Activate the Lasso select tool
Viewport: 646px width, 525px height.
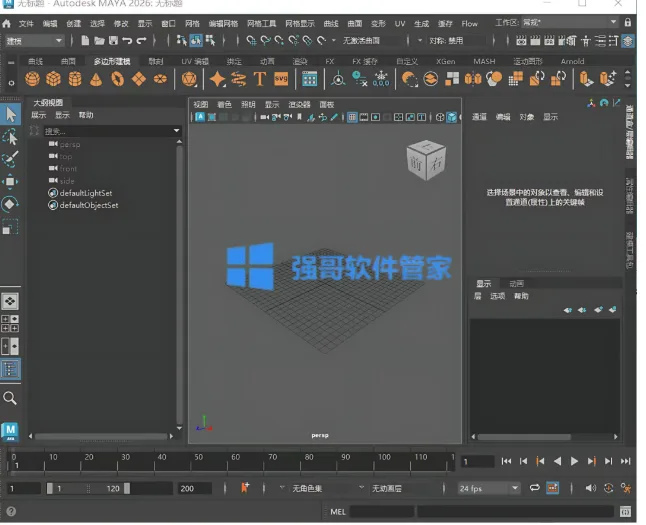pos(11,137)
